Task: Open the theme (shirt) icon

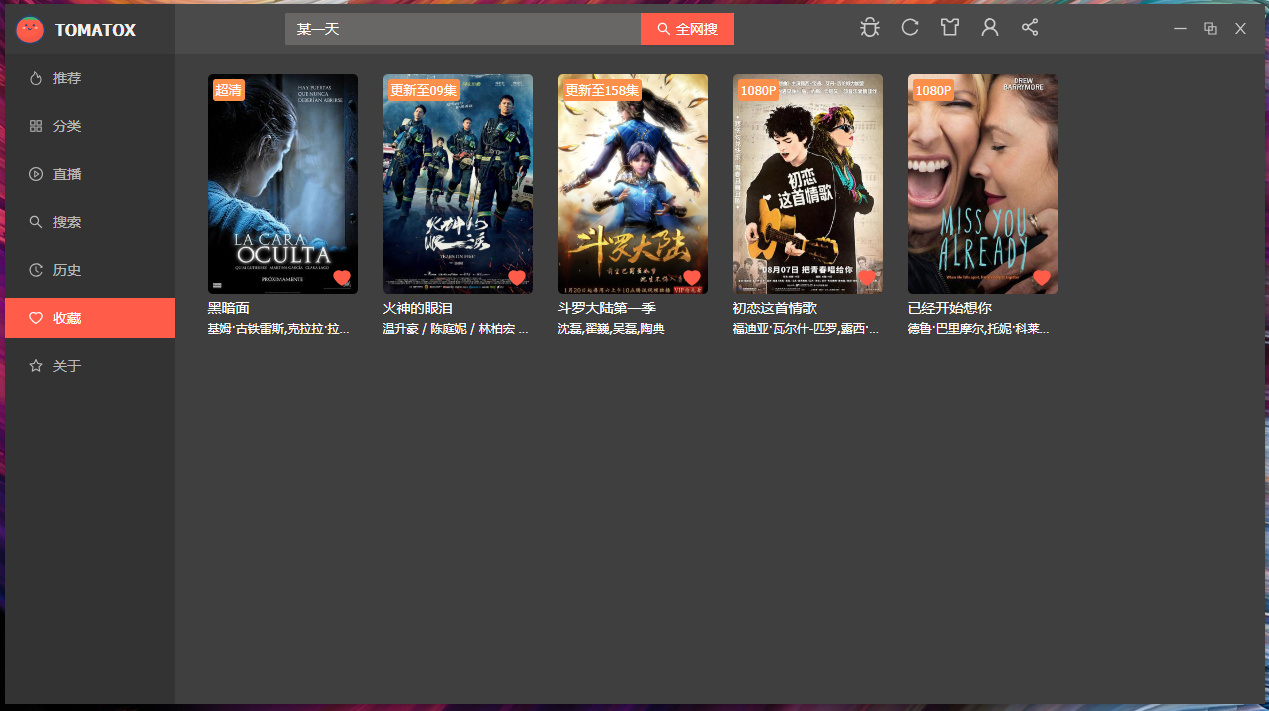Action: [x=950, y=28]
